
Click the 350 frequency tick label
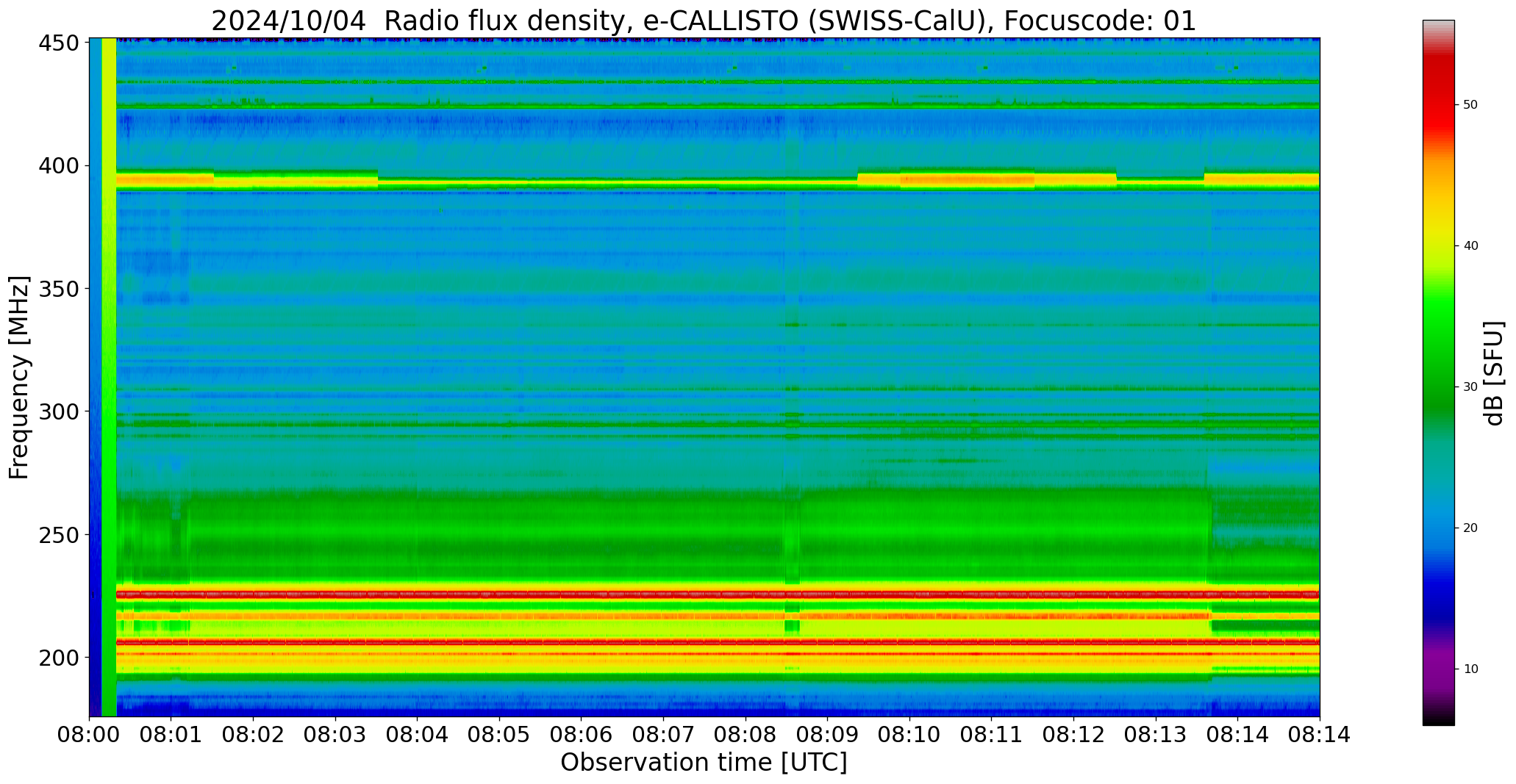coord(59,289)
